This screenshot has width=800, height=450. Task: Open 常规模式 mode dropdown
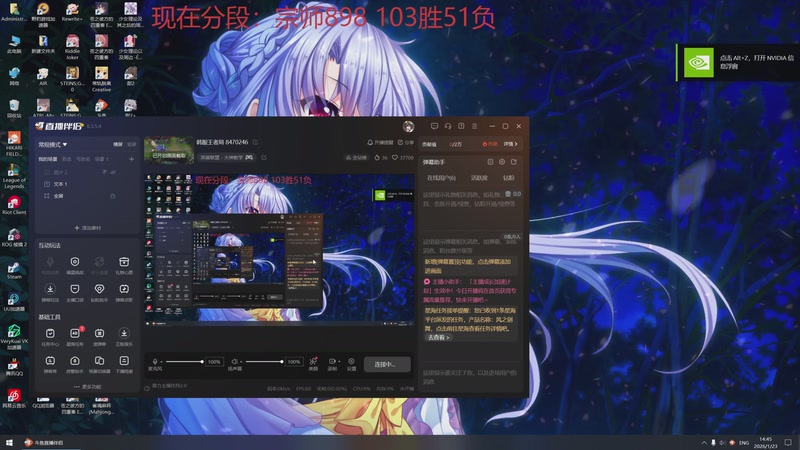(x=53, y=145)
